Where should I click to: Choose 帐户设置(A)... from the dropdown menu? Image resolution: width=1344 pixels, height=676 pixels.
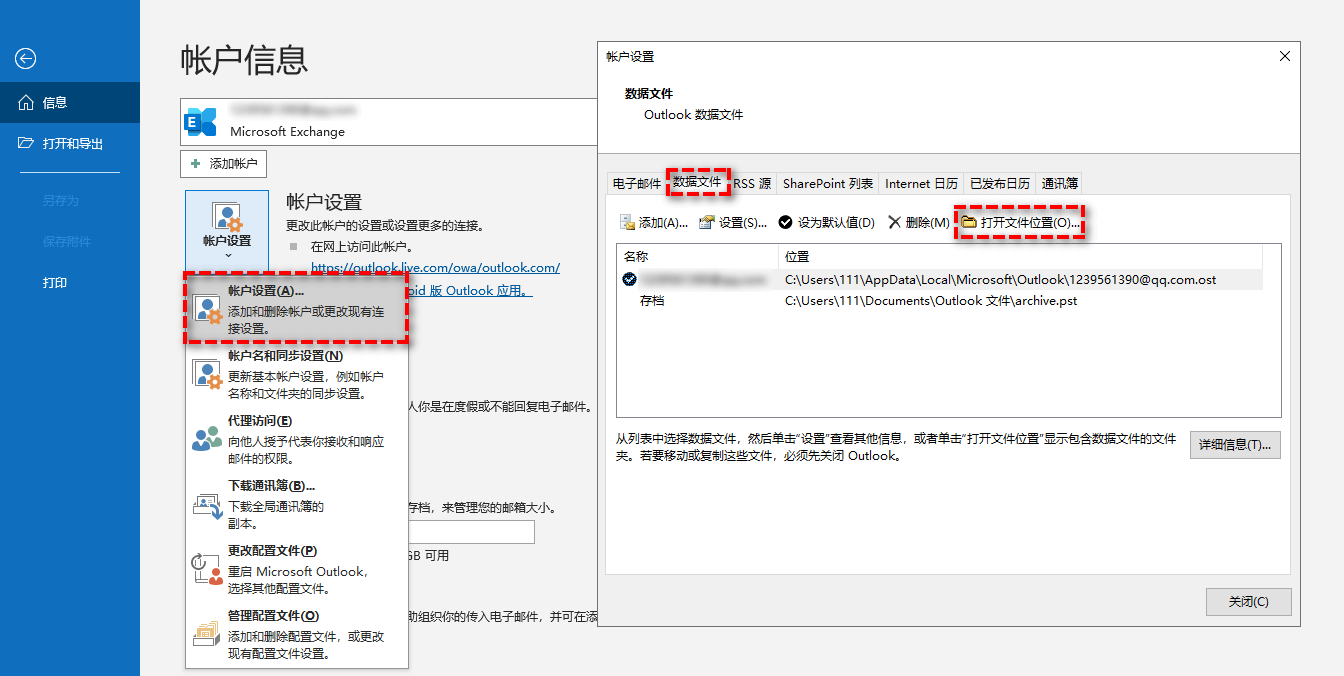[x=297, y=309]
